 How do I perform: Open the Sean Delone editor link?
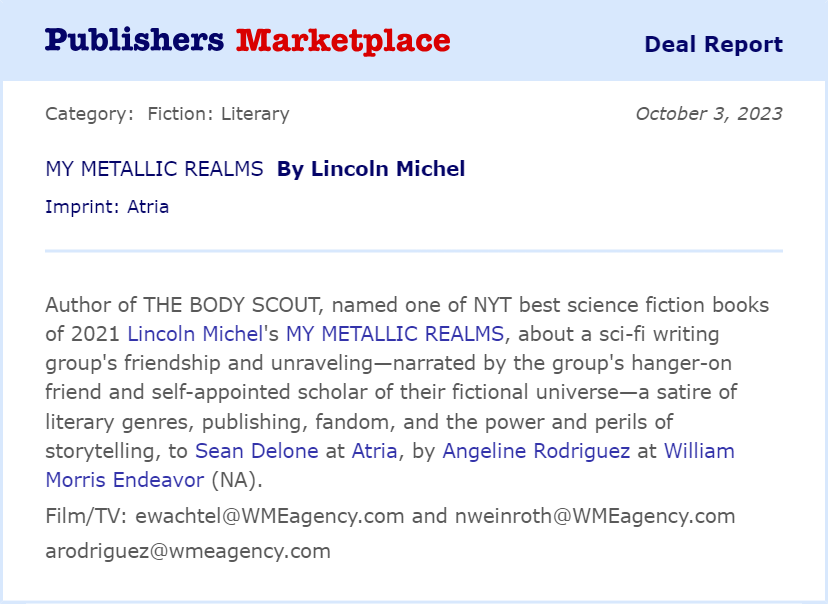point(256,451)
